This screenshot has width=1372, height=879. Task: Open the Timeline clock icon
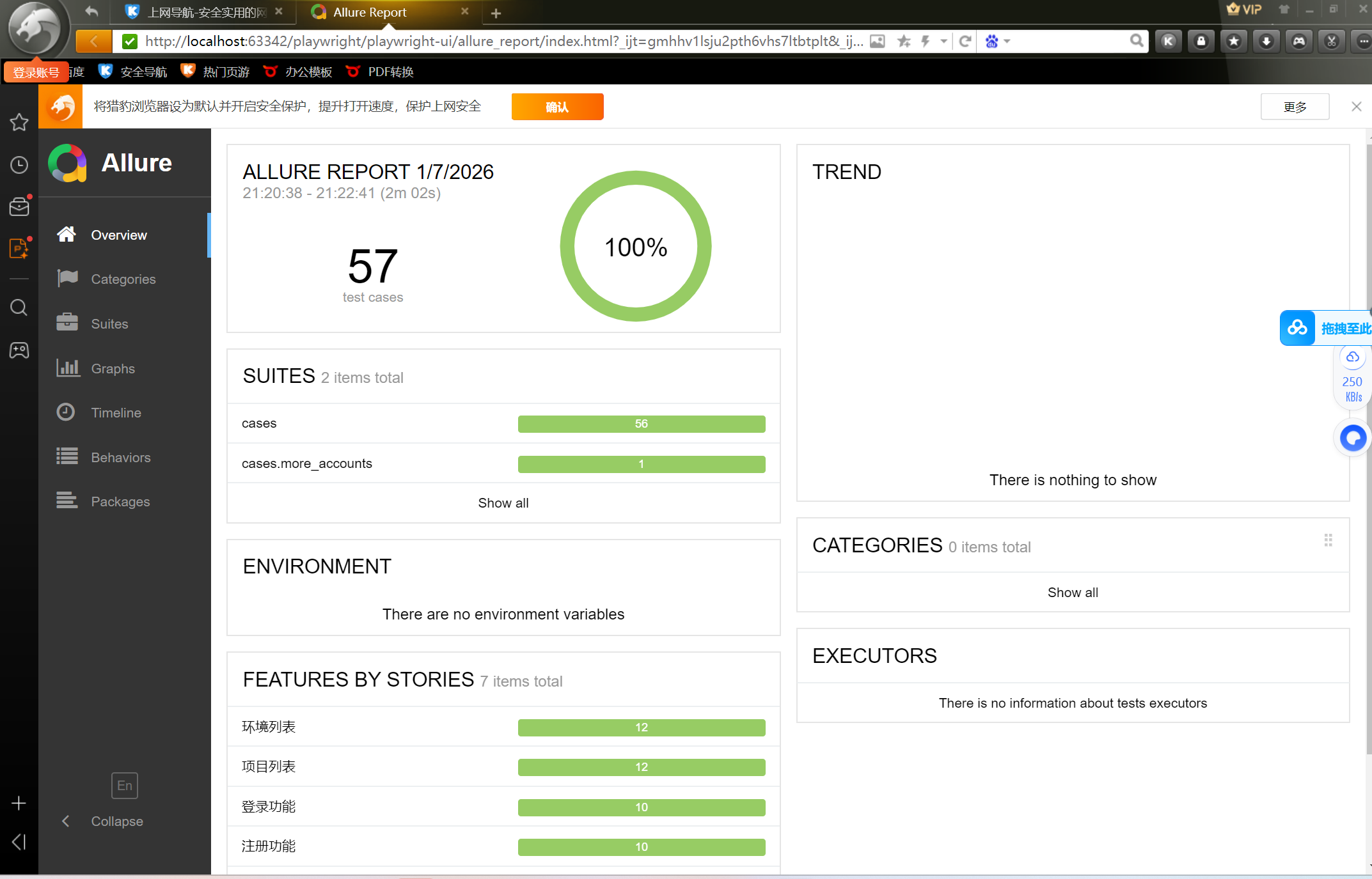coord(66,412)
